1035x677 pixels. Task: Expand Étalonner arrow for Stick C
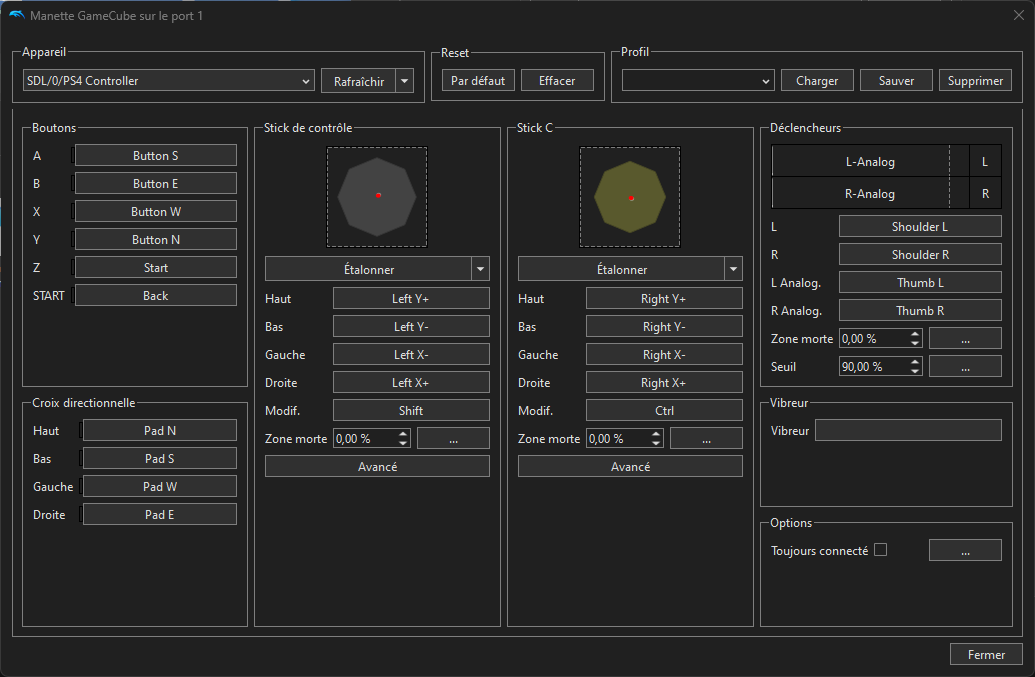coord(734,269)
